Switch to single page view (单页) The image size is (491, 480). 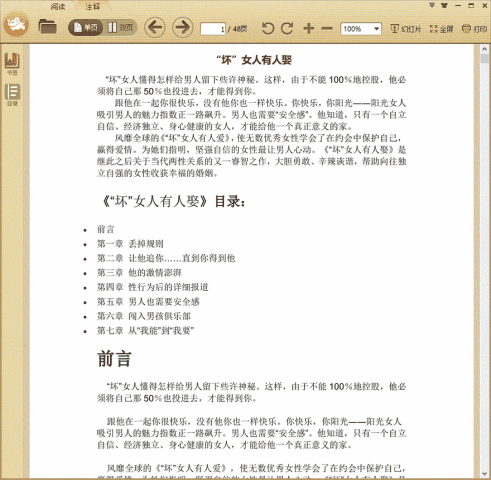click(86, 27)
